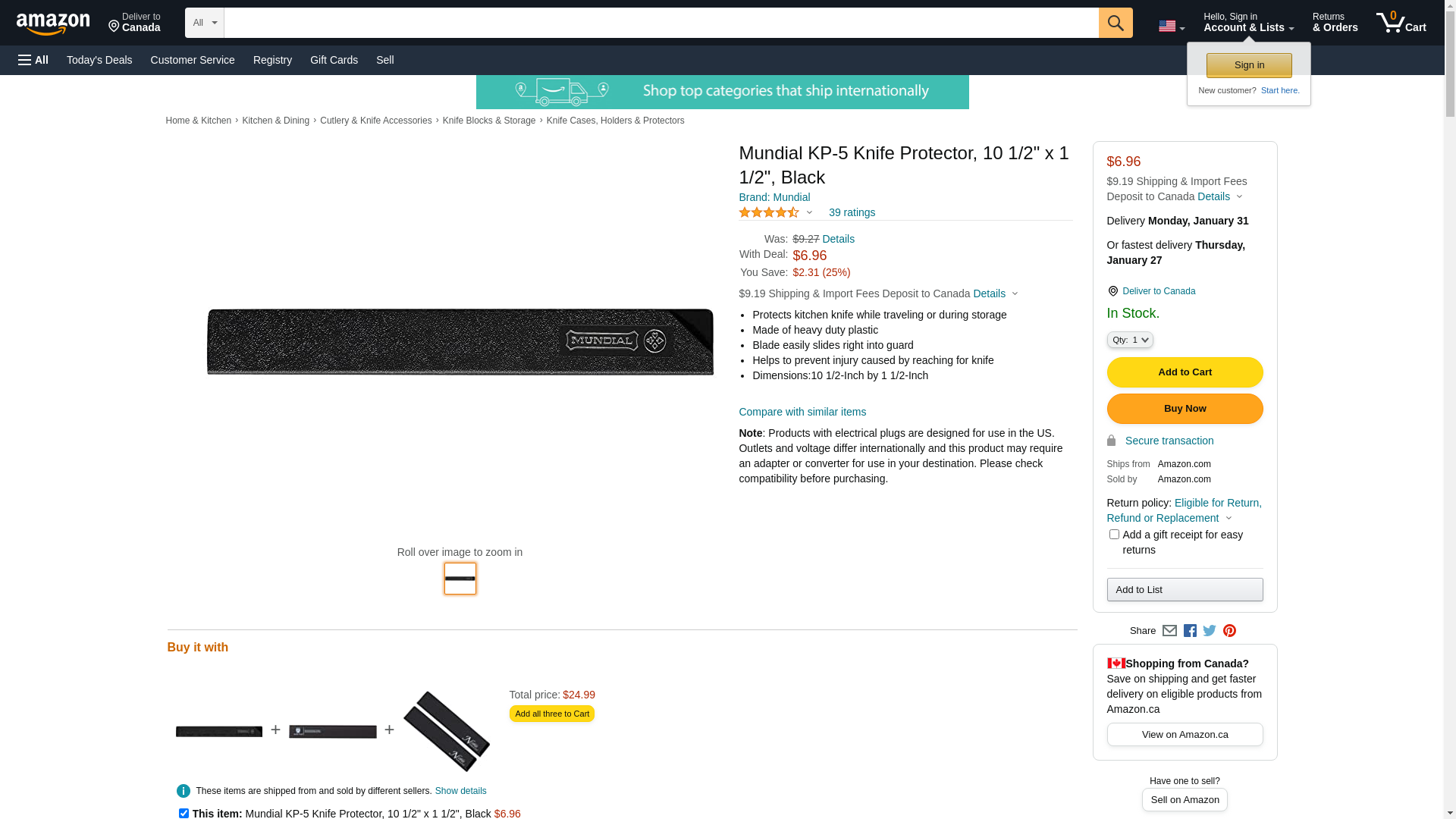Screen dimensions: 1456x819
Task: Select the knife protector image thumbnail
Action: [x=460, y=579]
